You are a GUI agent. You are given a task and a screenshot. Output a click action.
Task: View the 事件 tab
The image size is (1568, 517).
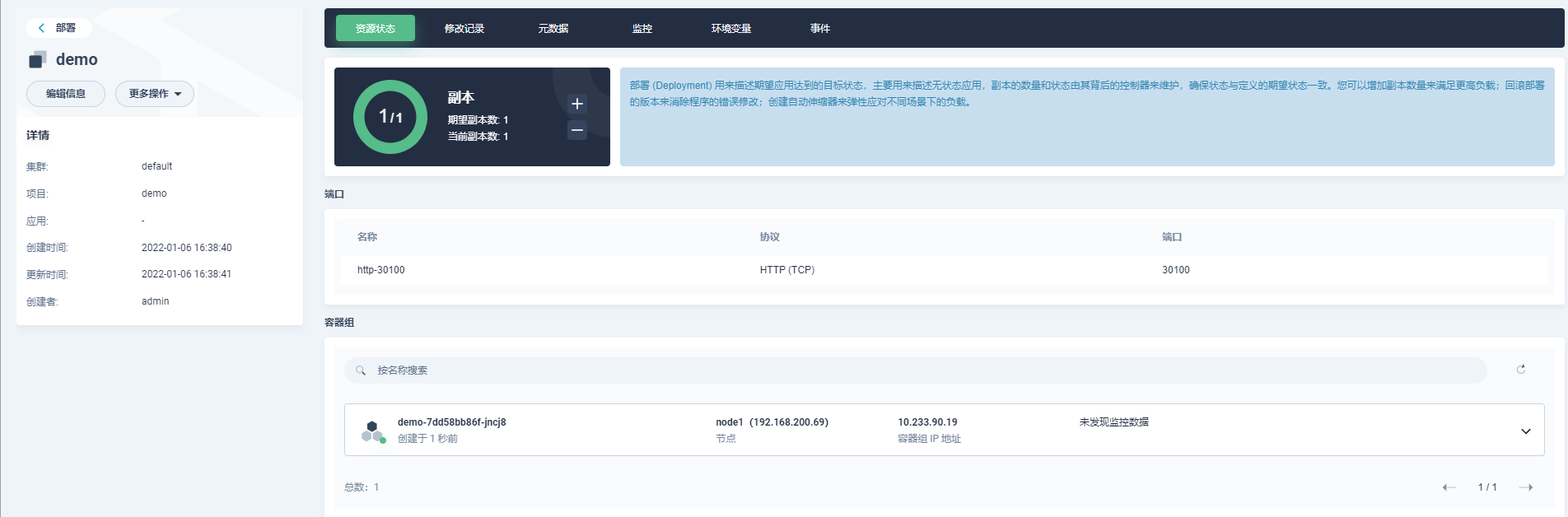tap(820, 29)
